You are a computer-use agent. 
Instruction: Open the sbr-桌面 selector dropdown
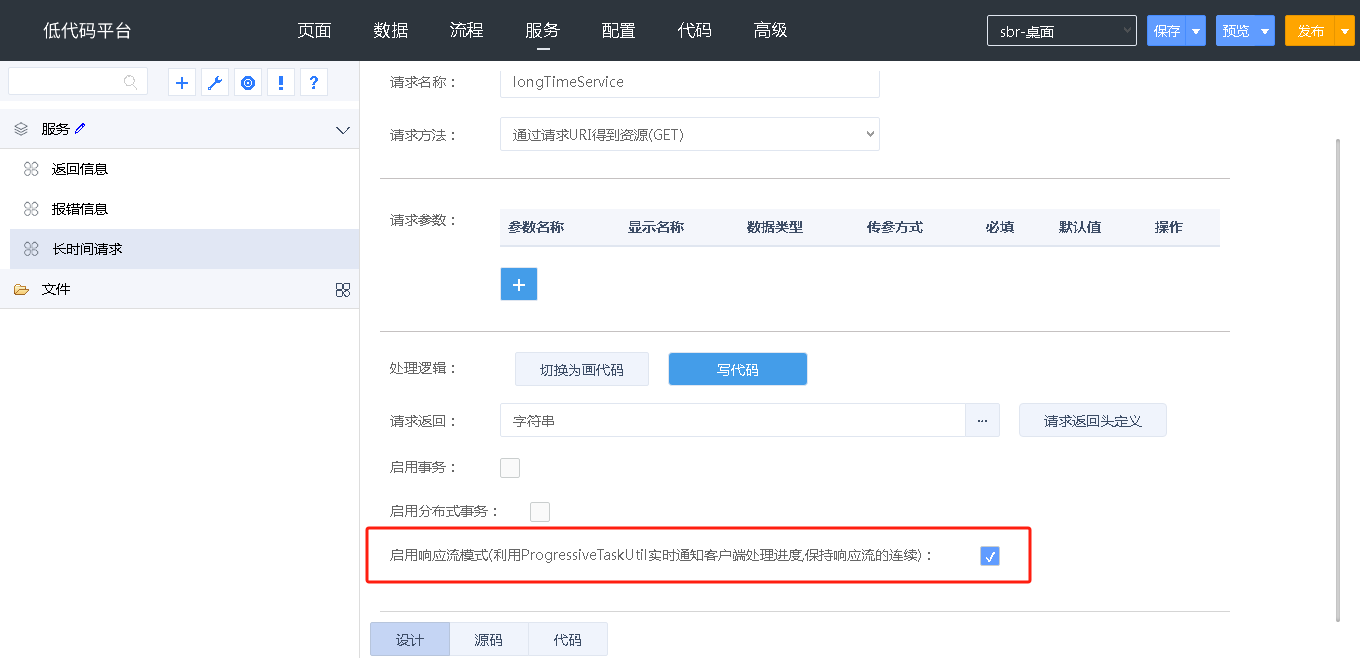[x=1061, y=31]
